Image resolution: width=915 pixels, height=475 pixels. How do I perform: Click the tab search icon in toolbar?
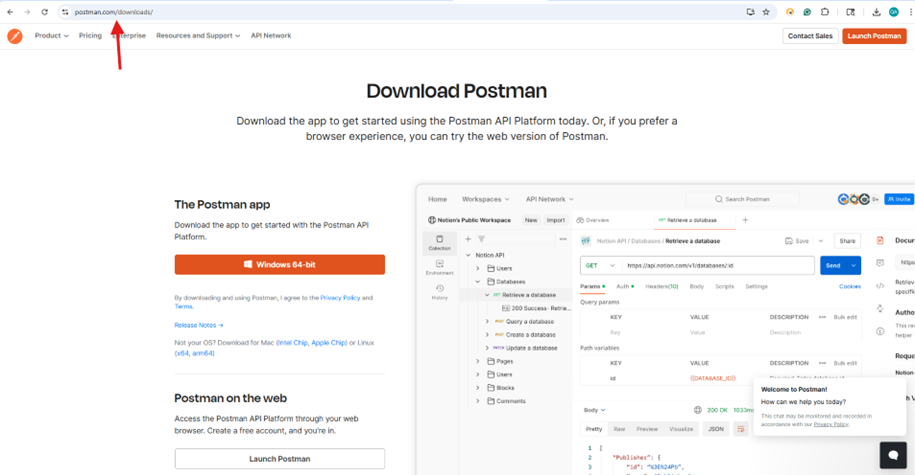[x=851, y=12]
